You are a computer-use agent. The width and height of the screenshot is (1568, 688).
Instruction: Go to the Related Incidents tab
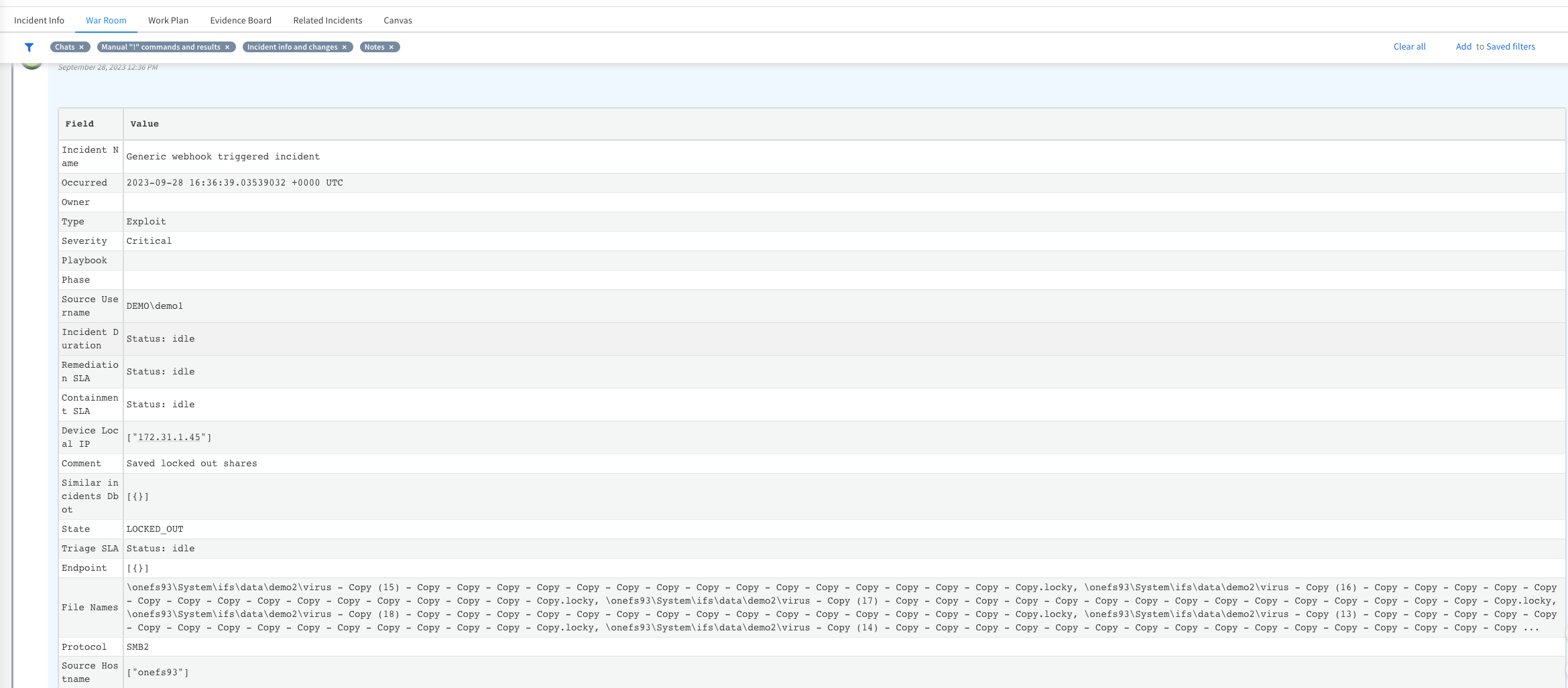coord(327,20)
